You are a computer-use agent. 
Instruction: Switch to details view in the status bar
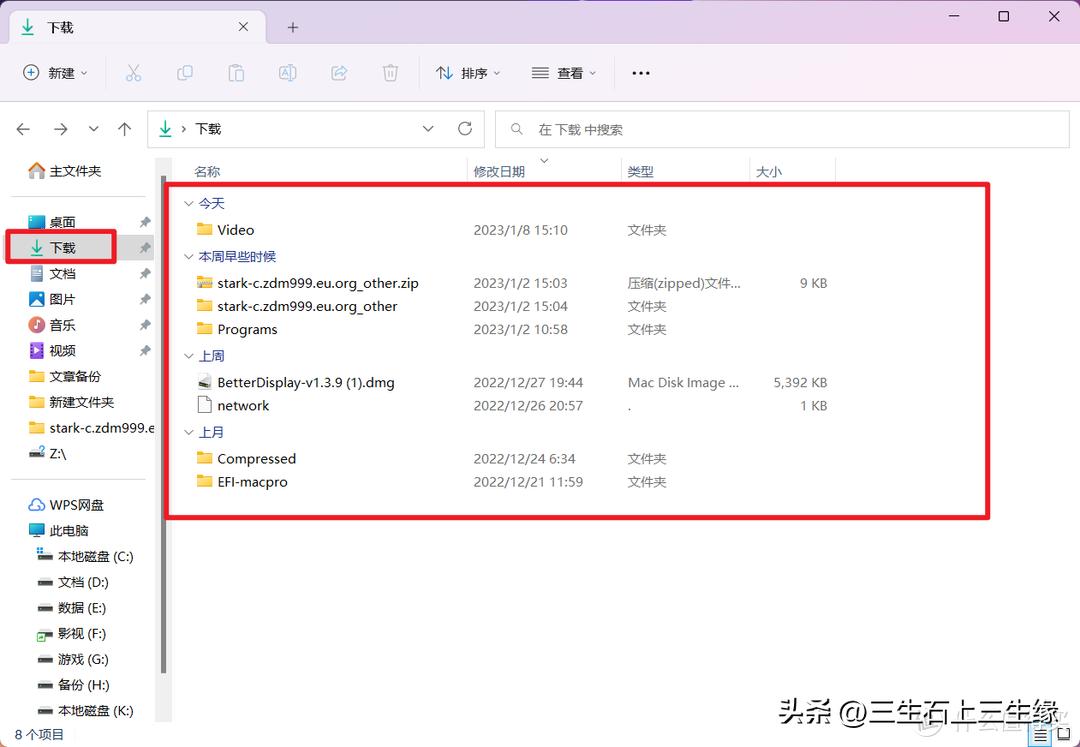tap(1040, 734)
